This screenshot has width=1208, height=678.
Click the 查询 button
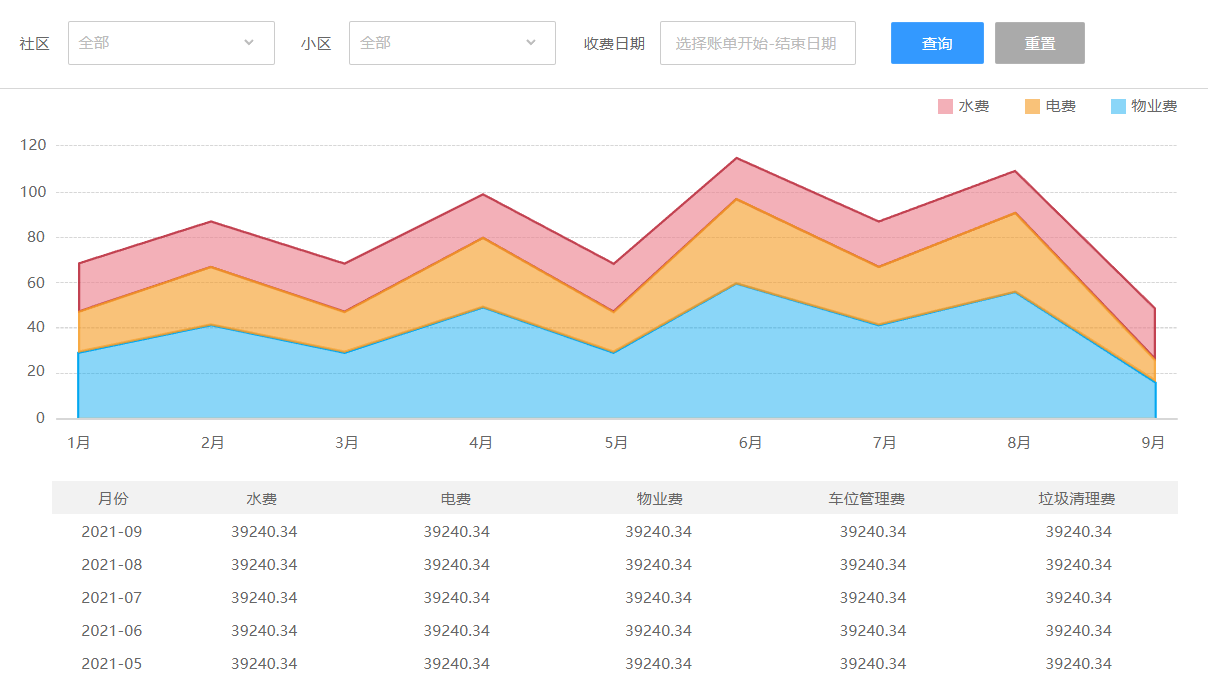[937, 43]
